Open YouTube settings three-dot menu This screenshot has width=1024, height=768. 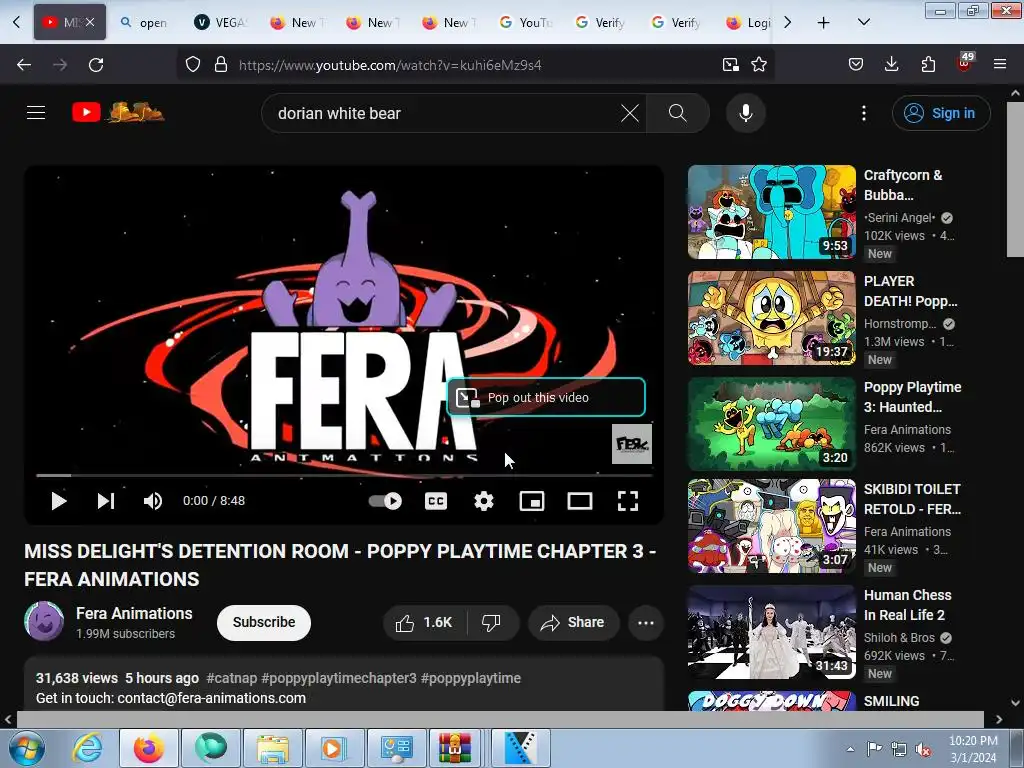864,113
